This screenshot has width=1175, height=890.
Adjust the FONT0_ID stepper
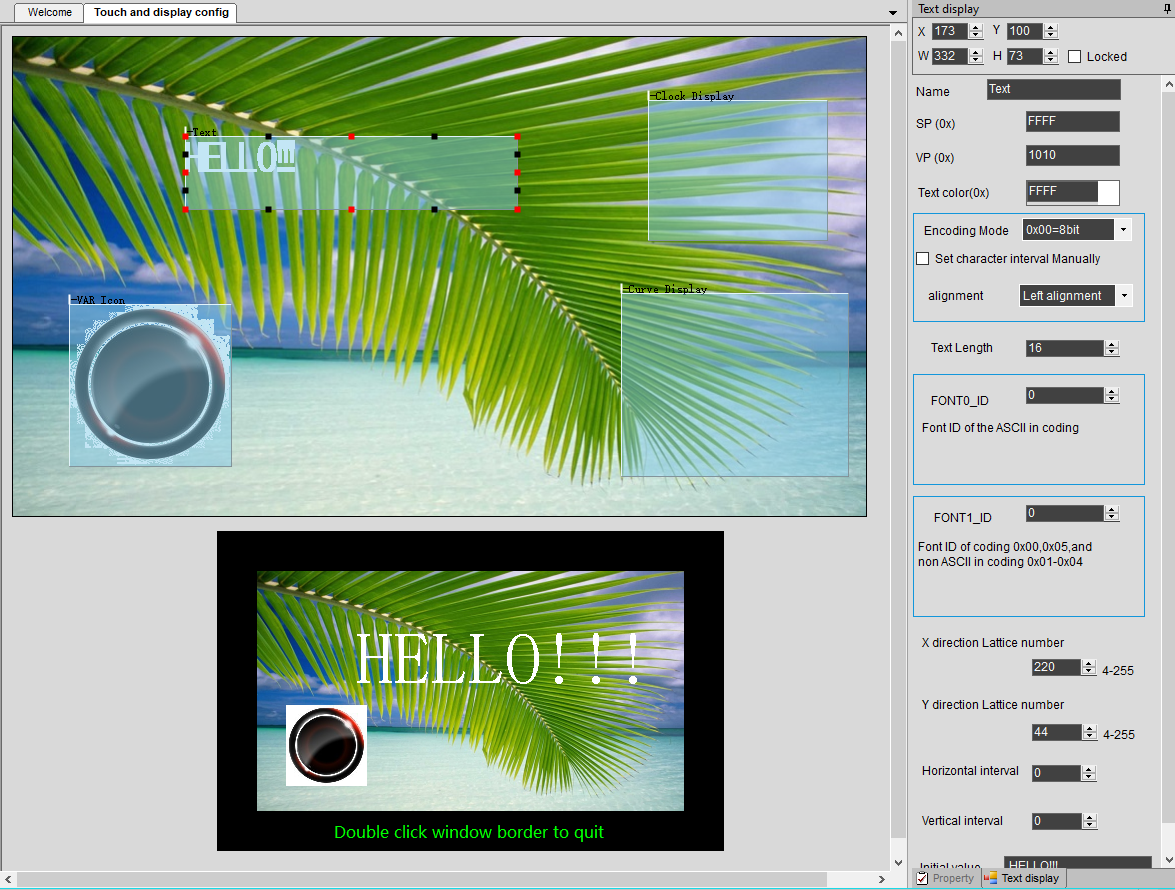(1112, 395)
